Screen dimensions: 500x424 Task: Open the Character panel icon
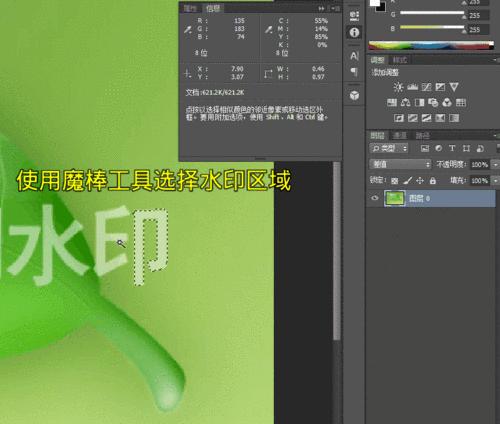tap(354, 56)
